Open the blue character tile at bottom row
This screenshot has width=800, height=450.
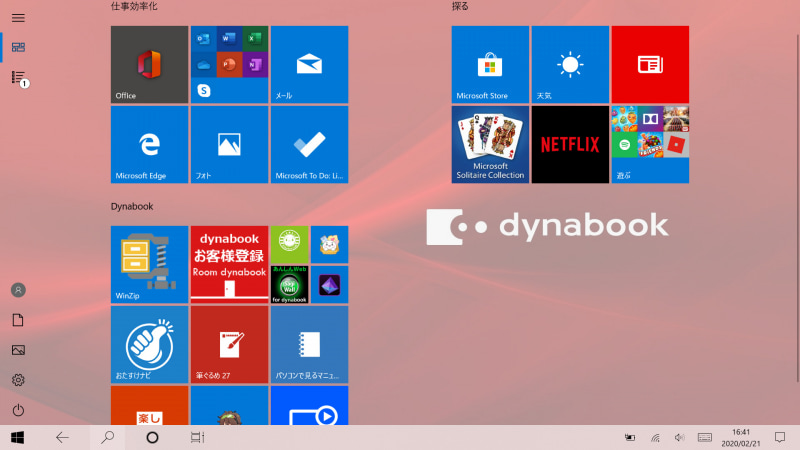pyautogui.click(x=230, y=406)
